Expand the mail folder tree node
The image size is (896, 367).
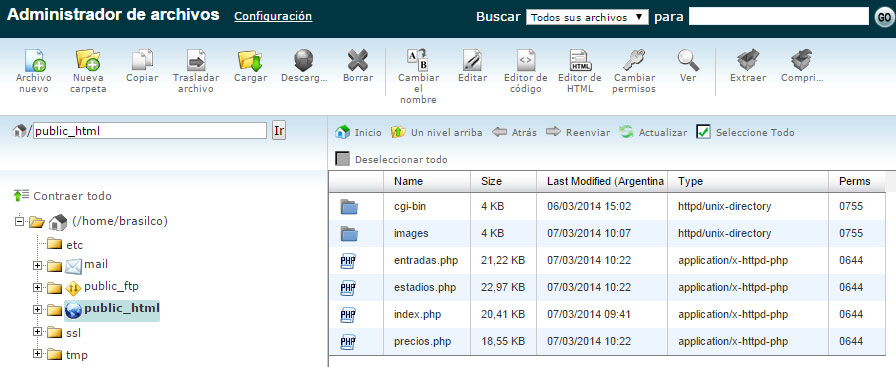[38, 265]
